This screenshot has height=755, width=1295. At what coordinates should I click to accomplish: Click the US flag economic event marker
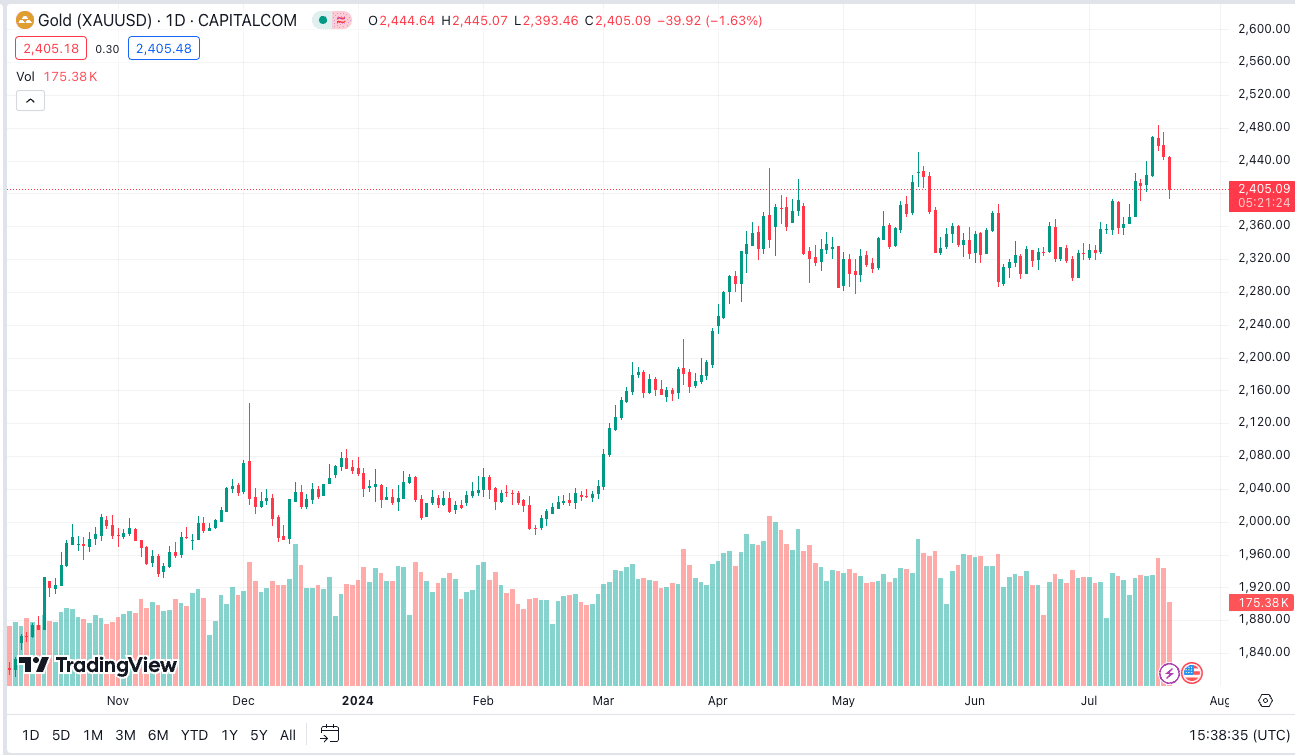click(1192, 673)
